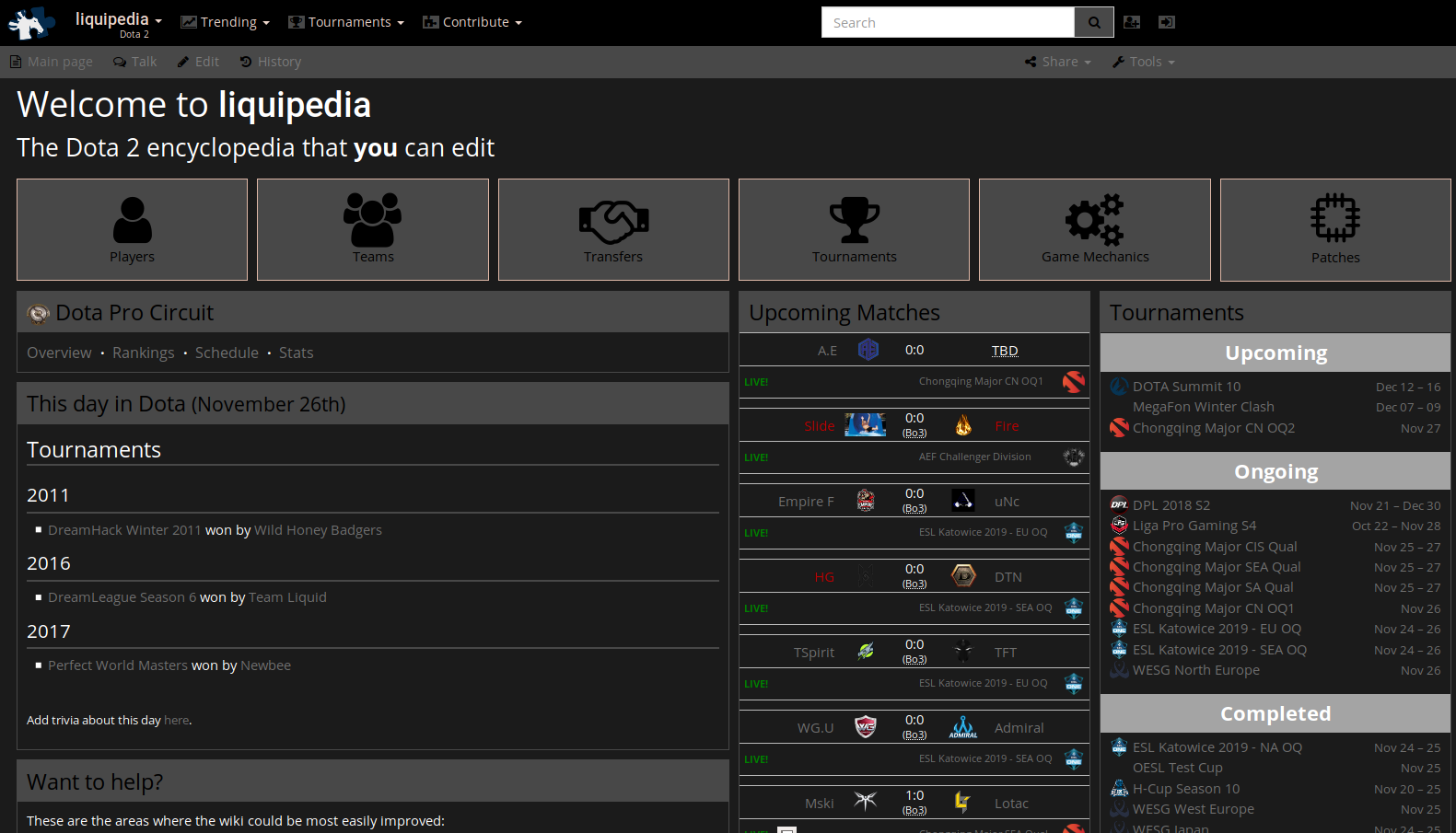
Task: Click the log in icon
Action: click(1167, 22)
